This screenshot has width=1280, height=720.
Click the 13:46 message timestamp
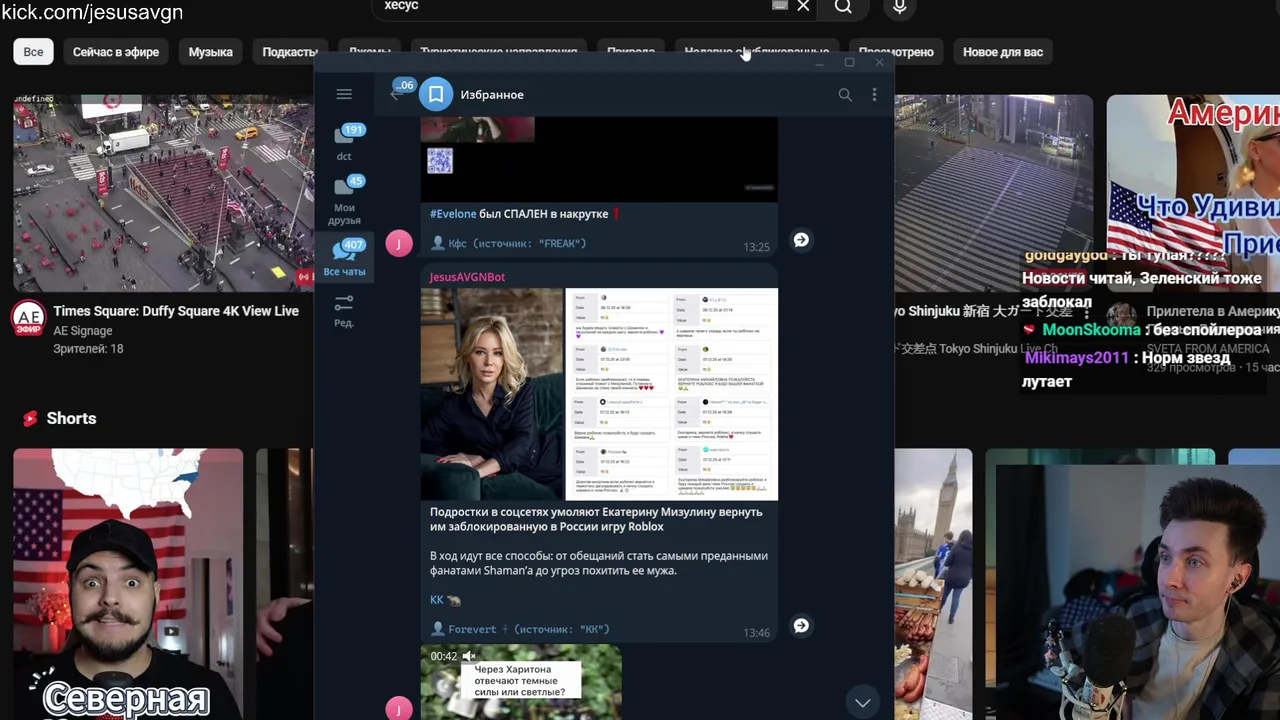(x=756, y=633)
